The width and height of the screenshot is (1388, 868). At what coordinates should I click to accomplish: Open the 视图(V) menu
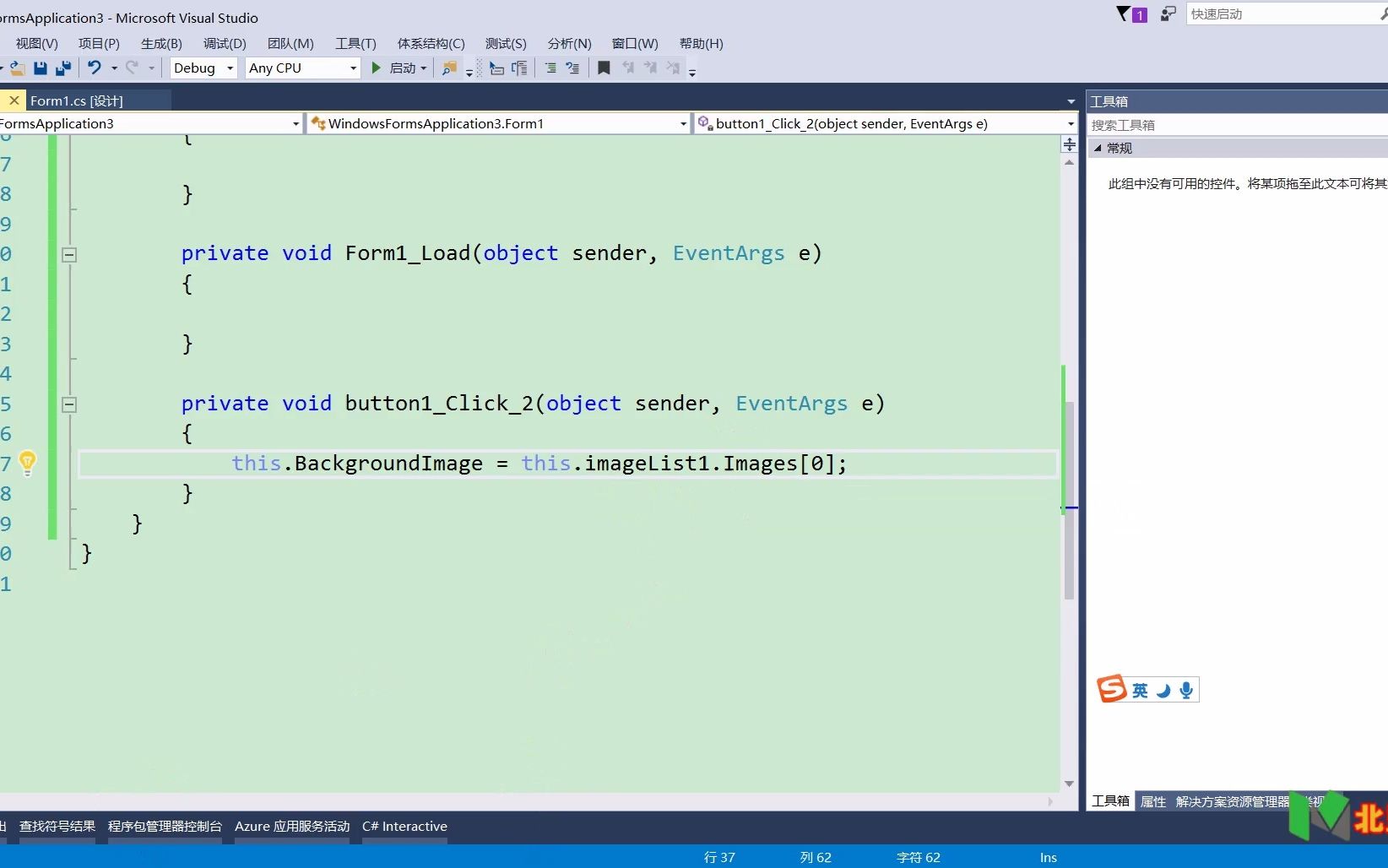[37, 43]
